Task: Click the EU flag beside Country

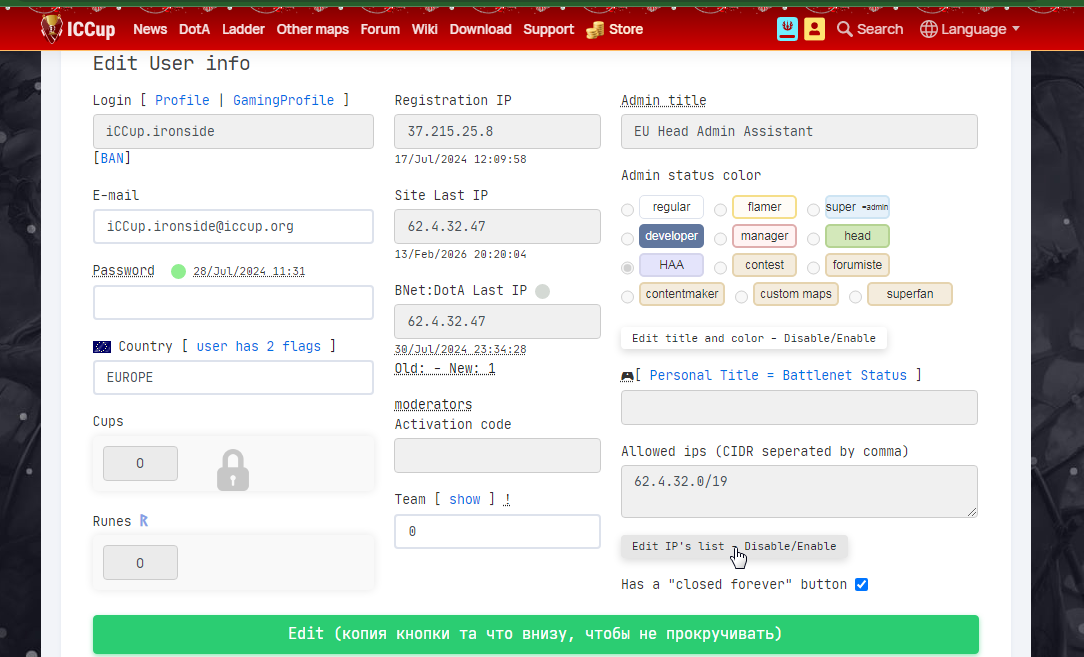Action: point(102,346)
